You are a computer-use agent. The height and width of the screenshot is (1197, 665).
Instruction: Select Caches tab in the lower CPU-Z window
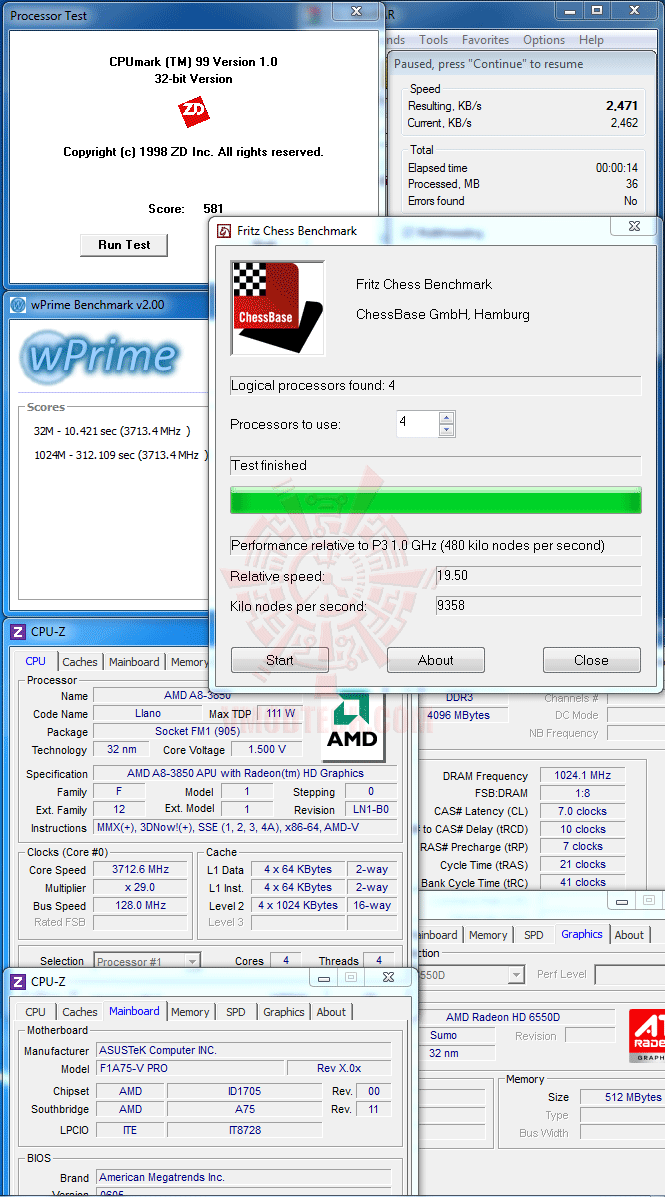pyautogui.click(x=79, y=1011)
